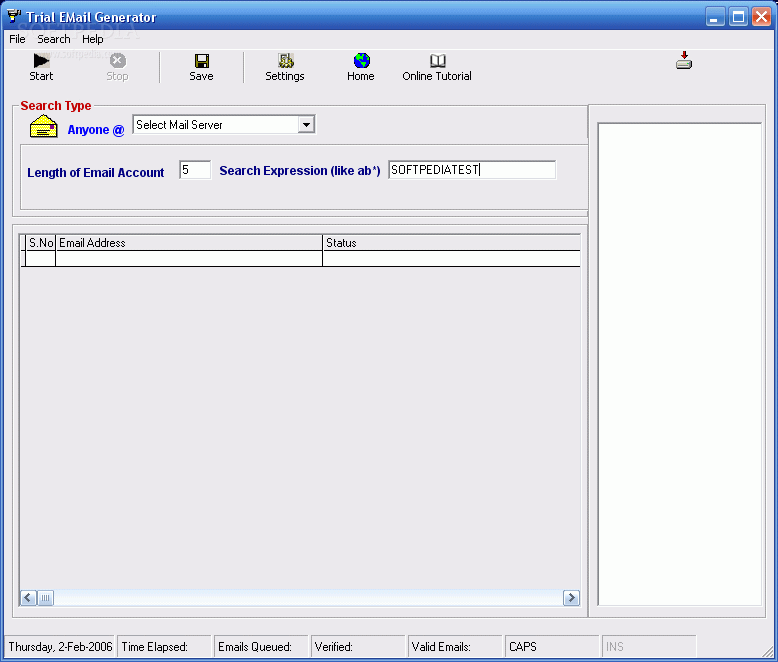Viewport: 778px width, 662px height.
Task: Click the Email Address column header
Action: click(x=189, y=243)
